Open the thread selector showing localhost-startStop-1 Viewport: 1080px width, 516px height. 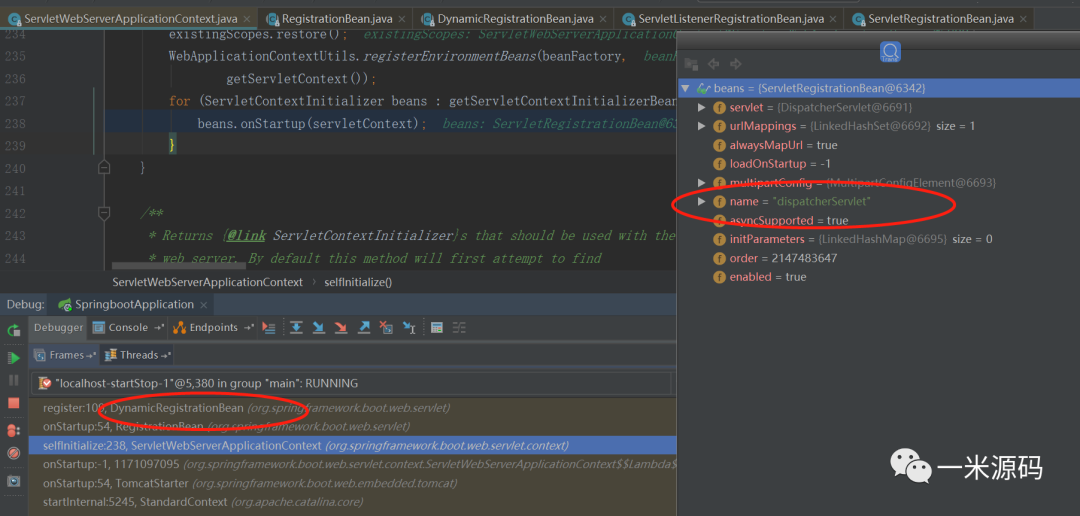350,383
